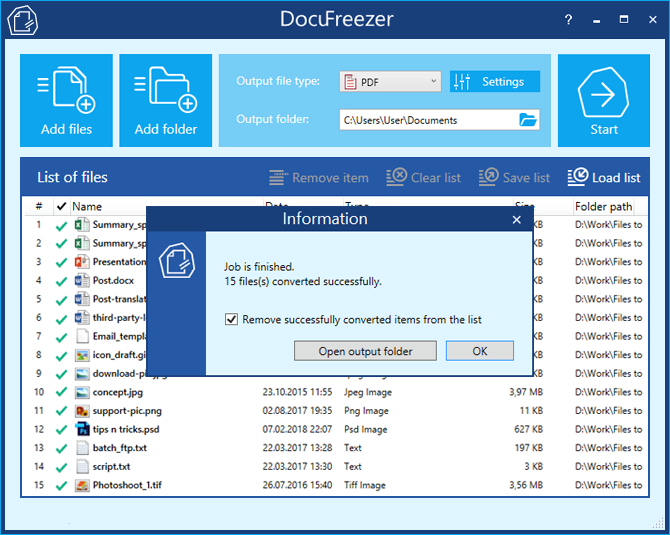Toggle checkmark for Presentation row 3

[x=62, y=263]
